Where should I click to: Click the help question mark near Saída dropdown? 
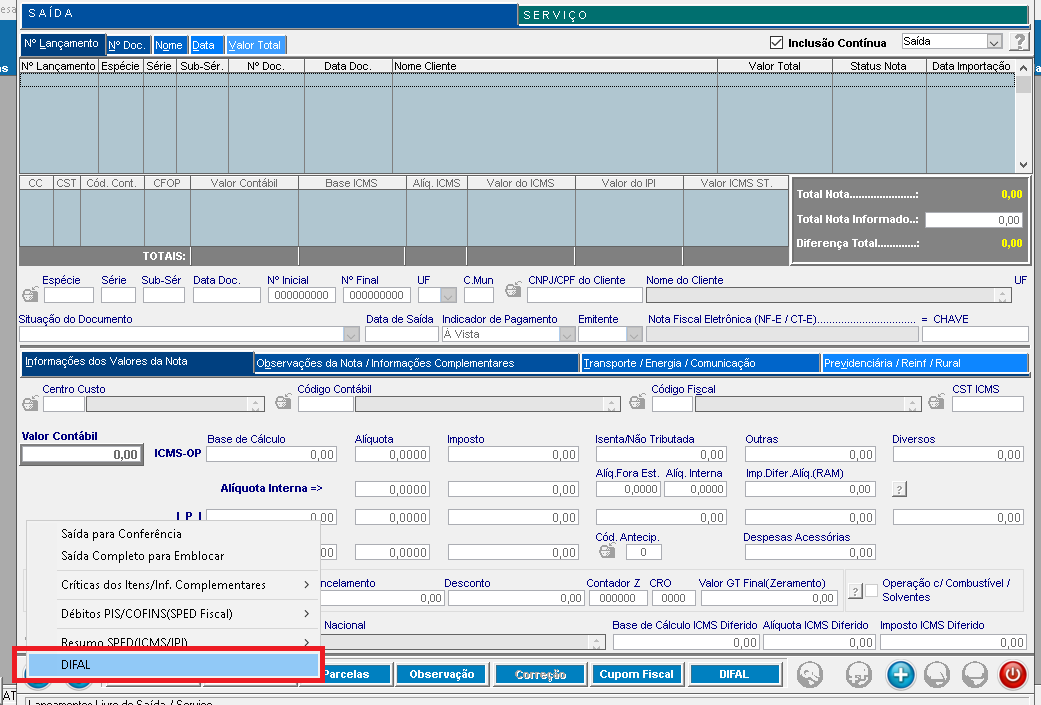coord(1018,42)
